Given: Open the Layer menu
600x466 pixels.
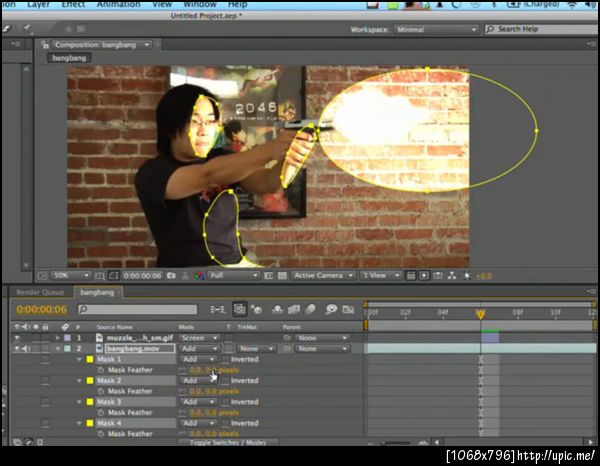Looking at the screenshot, I should (x=38, y=5).
